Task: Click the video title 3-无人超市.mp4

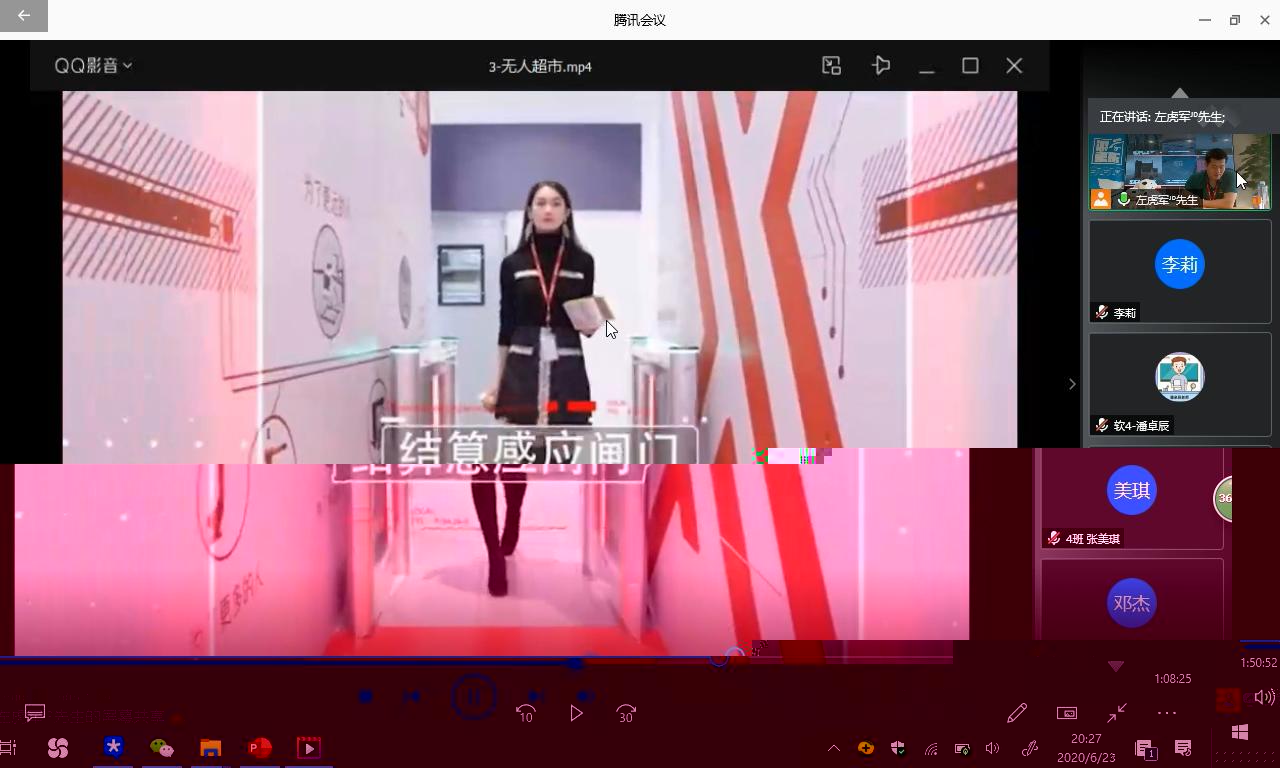Action: (540, 67)
